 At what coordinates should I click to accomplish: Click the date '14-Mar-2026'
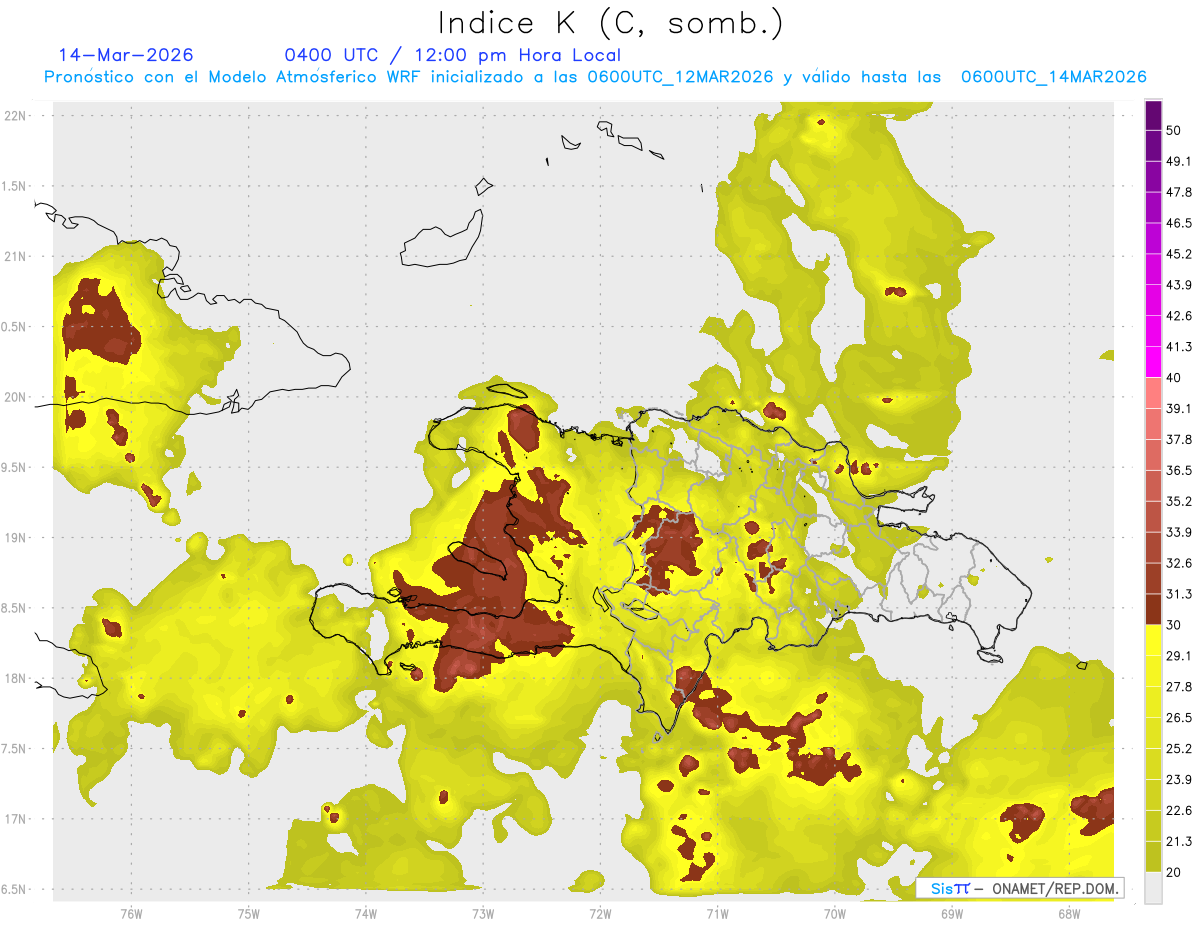tap(127, 55)
